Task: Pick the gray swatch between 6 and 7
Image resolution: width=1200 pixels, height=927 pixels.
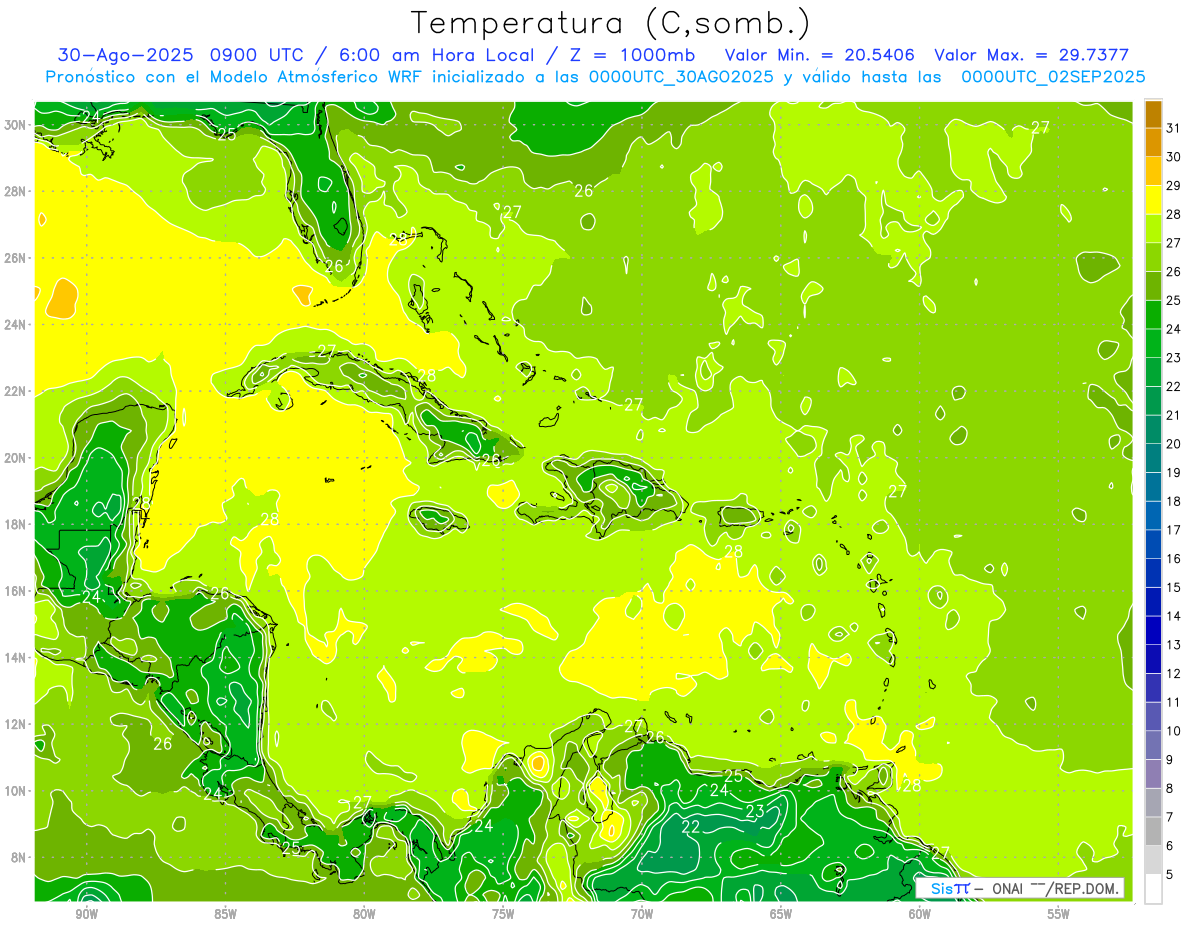Action: pyautogui.click(x=1153, y=831)
